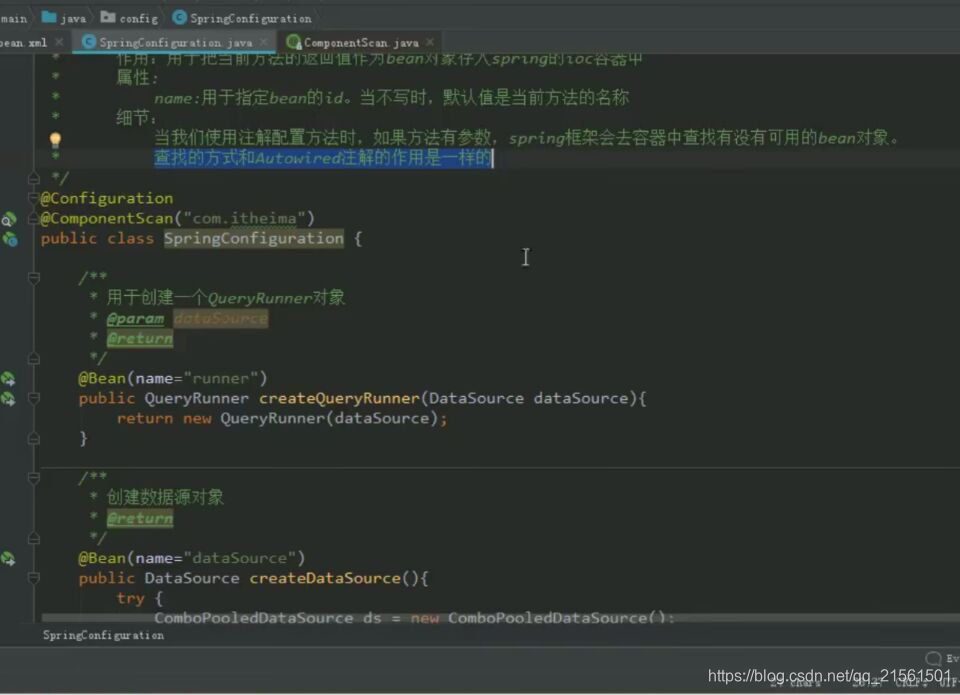Click the SpringConfiguration class name in declaration

coord(253,239)
